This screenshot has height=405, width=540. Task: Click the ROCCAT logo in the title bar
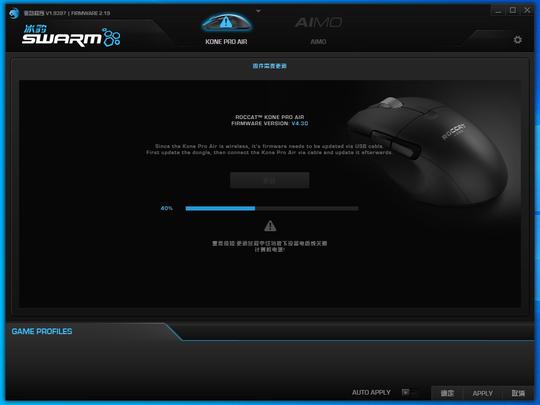tap(14, 13)
